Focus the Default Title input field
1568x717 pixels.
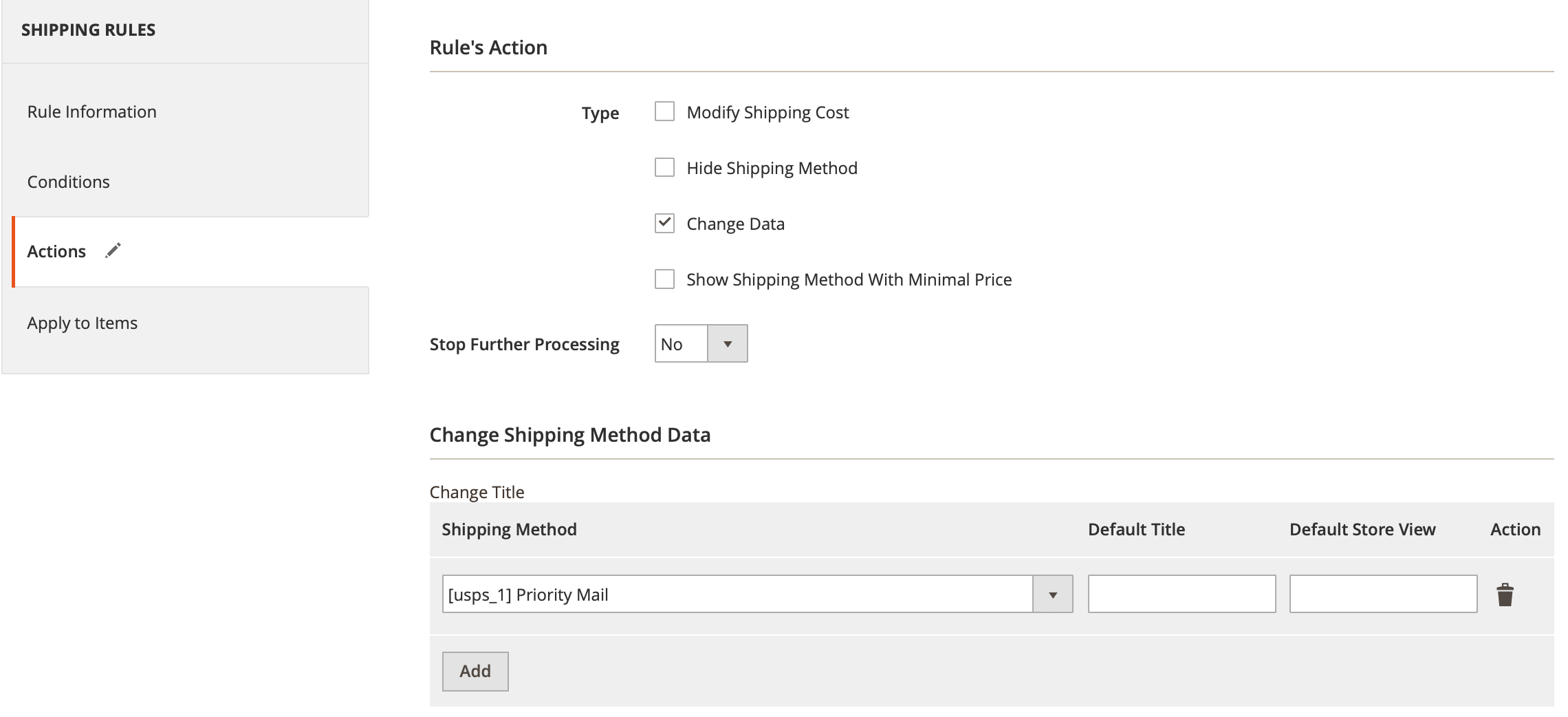(x=1182, y=594)
